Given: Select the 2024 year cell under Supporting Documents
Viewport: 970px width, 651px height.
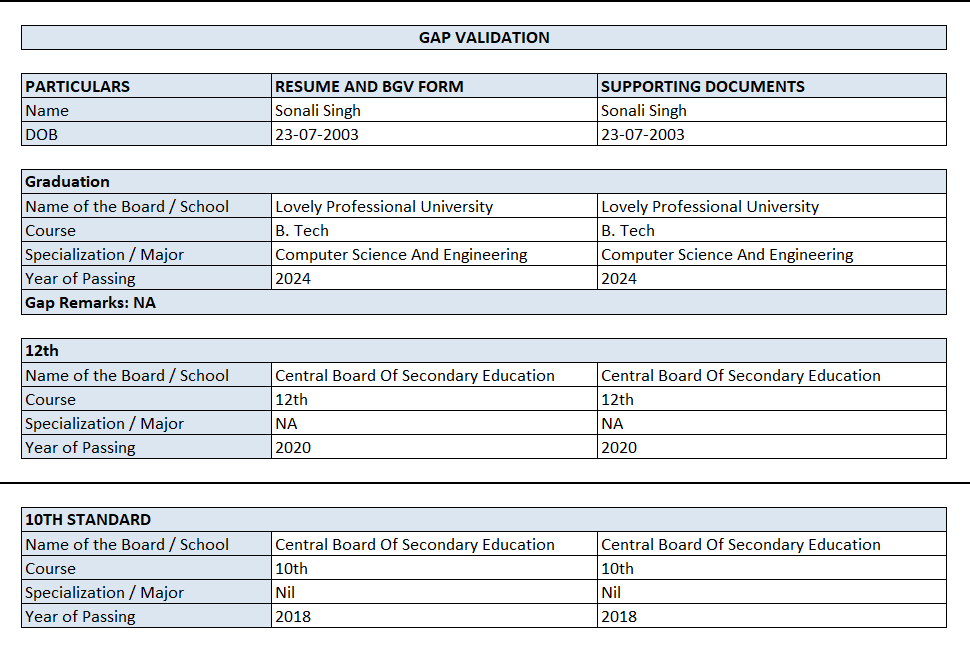Looking at the screenshot, I should [772, 278].
